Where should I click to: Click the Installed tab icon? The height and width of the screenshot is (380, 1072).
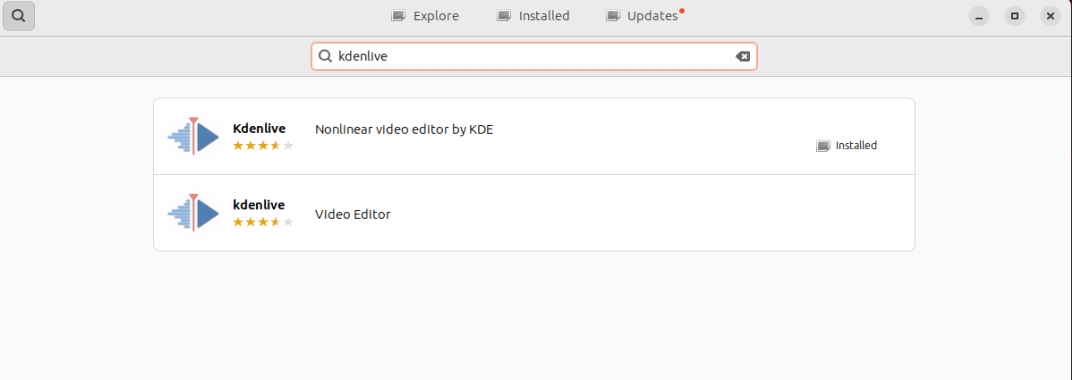[x=504, y=16]
